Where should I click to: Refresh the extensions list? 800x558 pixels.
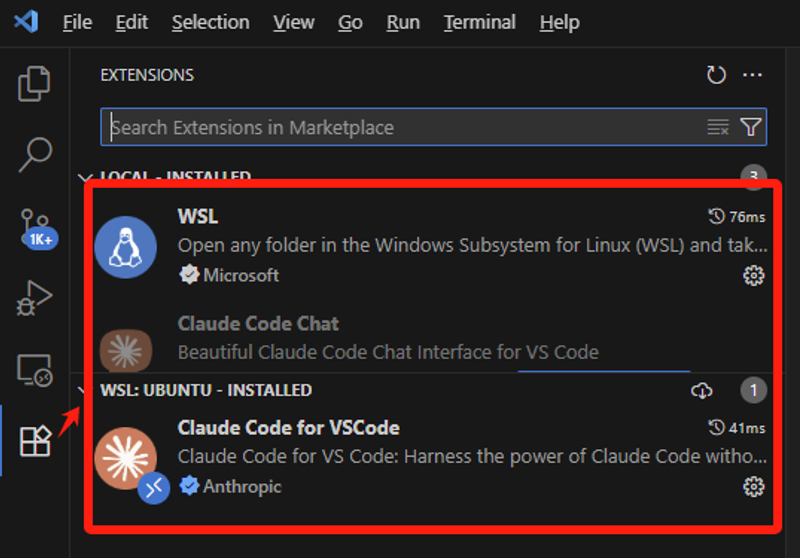point(716,75)
